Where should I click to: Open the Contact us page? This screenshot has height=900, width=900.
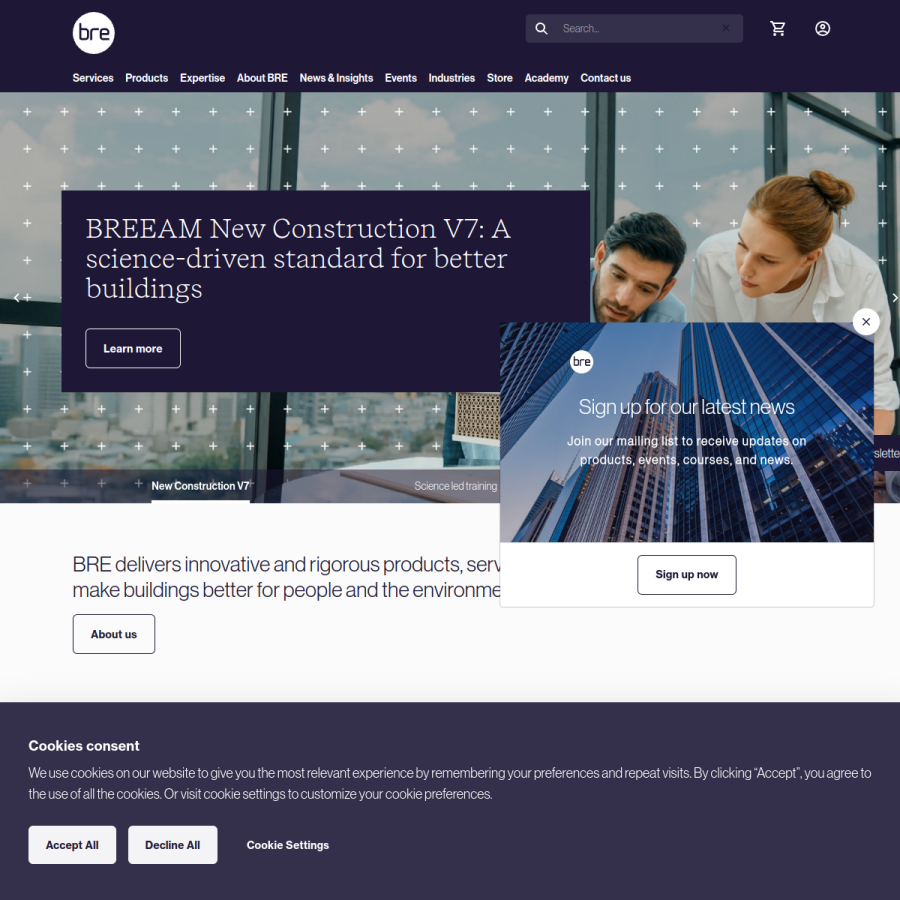[x=606, y=78]
